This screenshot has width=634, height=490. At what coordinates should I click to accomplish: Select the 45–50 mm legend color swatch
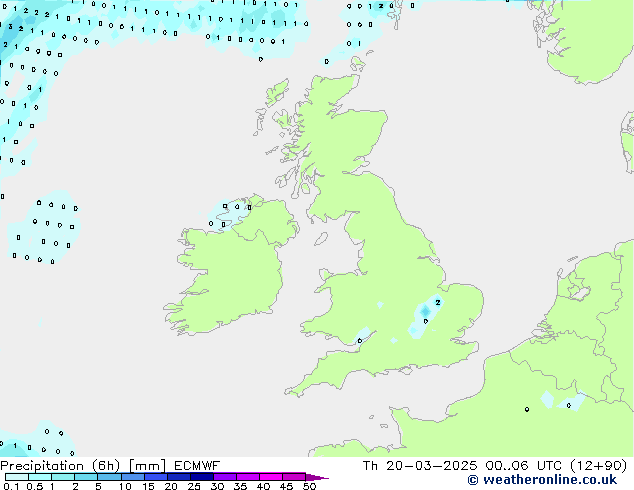pyautogui.click(x=294, y=477)
